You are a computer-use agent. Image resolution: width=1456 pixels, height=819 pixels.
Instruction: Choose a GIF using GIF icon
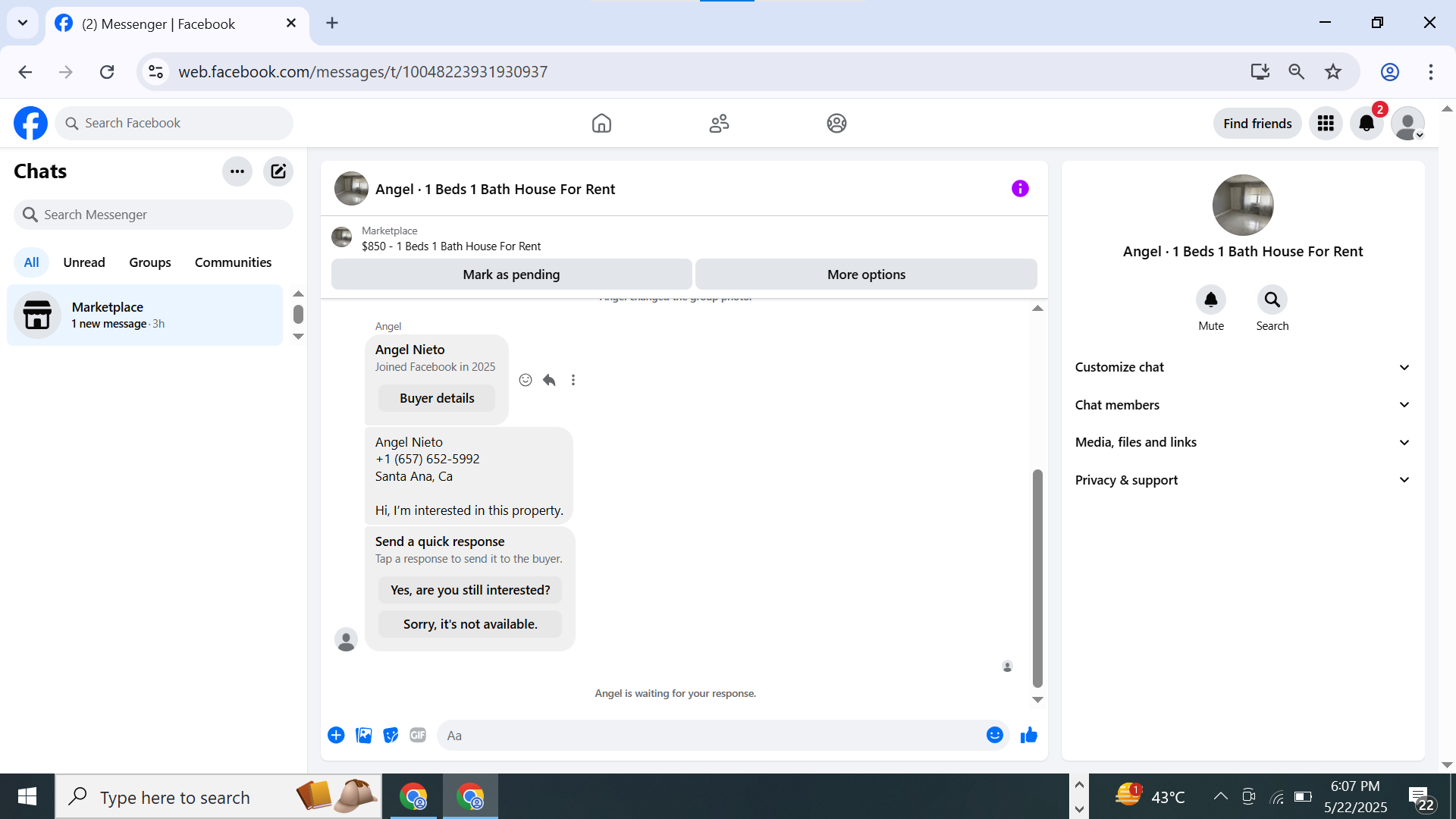pyautogui.click(x=418, y=735)
